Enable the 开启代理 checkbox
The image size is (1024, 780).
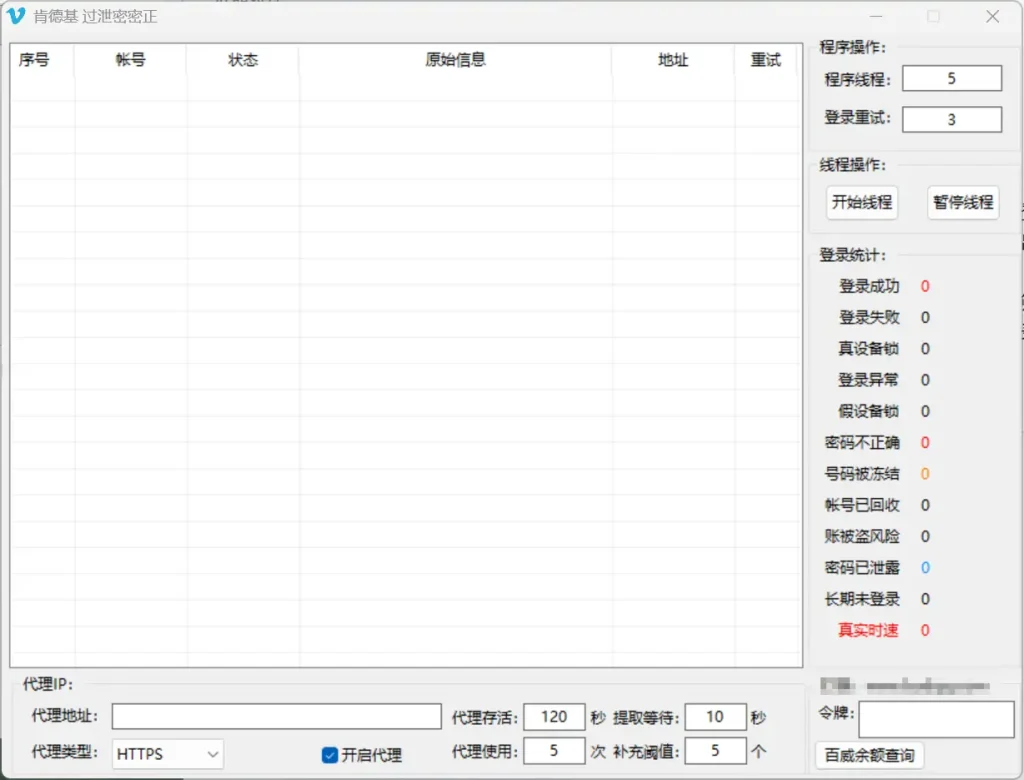click(329, 755)
